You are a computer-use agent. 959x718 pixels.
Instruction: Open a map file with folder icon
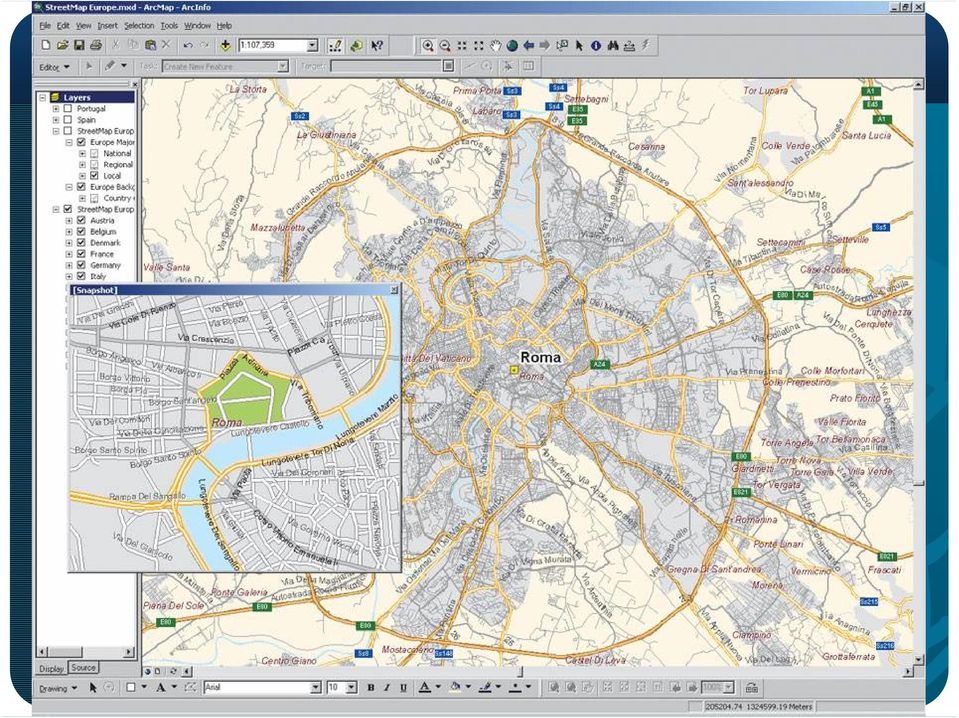click(62, 45)
